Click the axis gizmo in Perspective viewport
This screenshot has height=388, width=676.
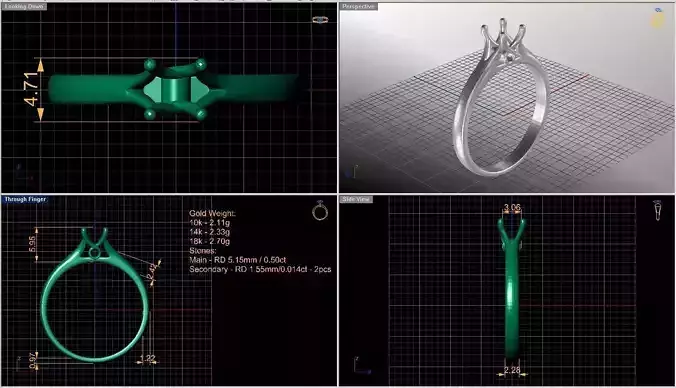[351, 172]
